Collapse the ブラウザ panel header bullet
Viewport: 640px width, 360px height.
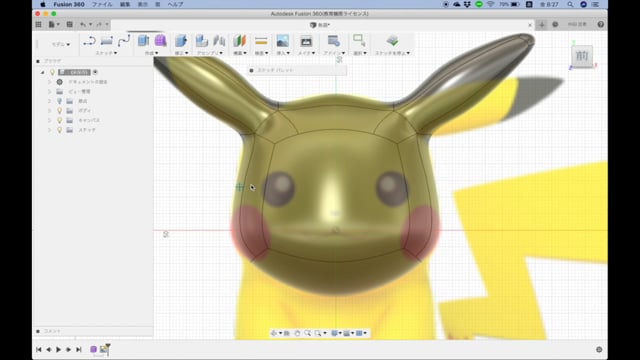coord(38,61)
